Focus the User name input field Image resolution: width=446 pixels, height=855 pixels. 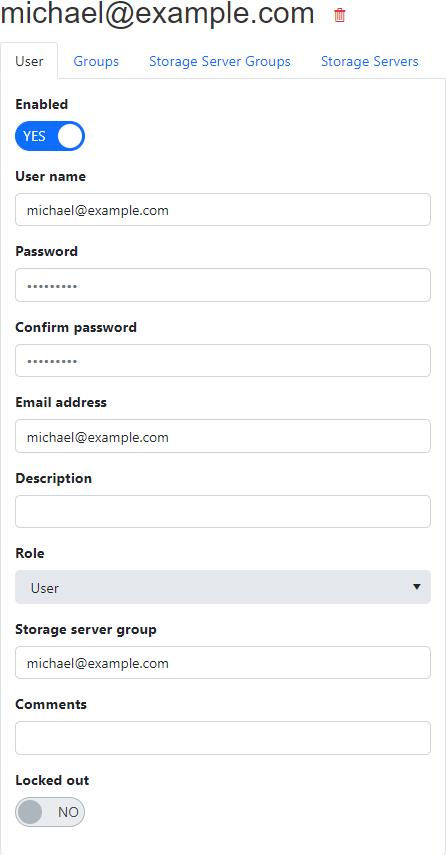(x=223, y=210)
